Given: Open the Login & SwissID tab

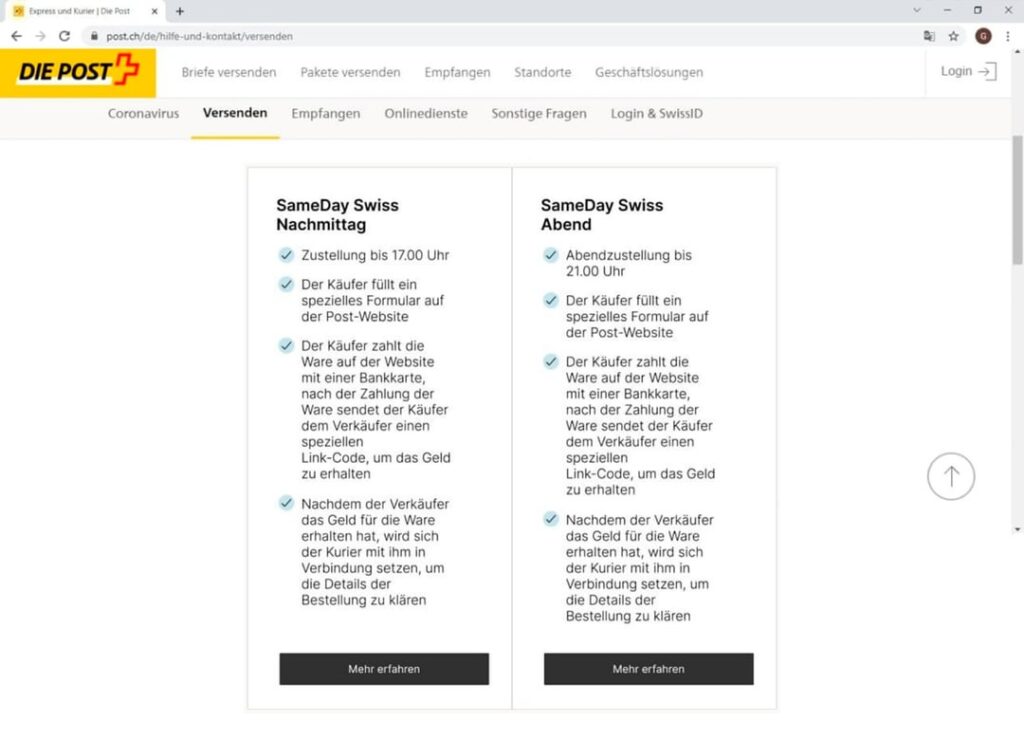Looking at the screenshot, I should (656, 113).
